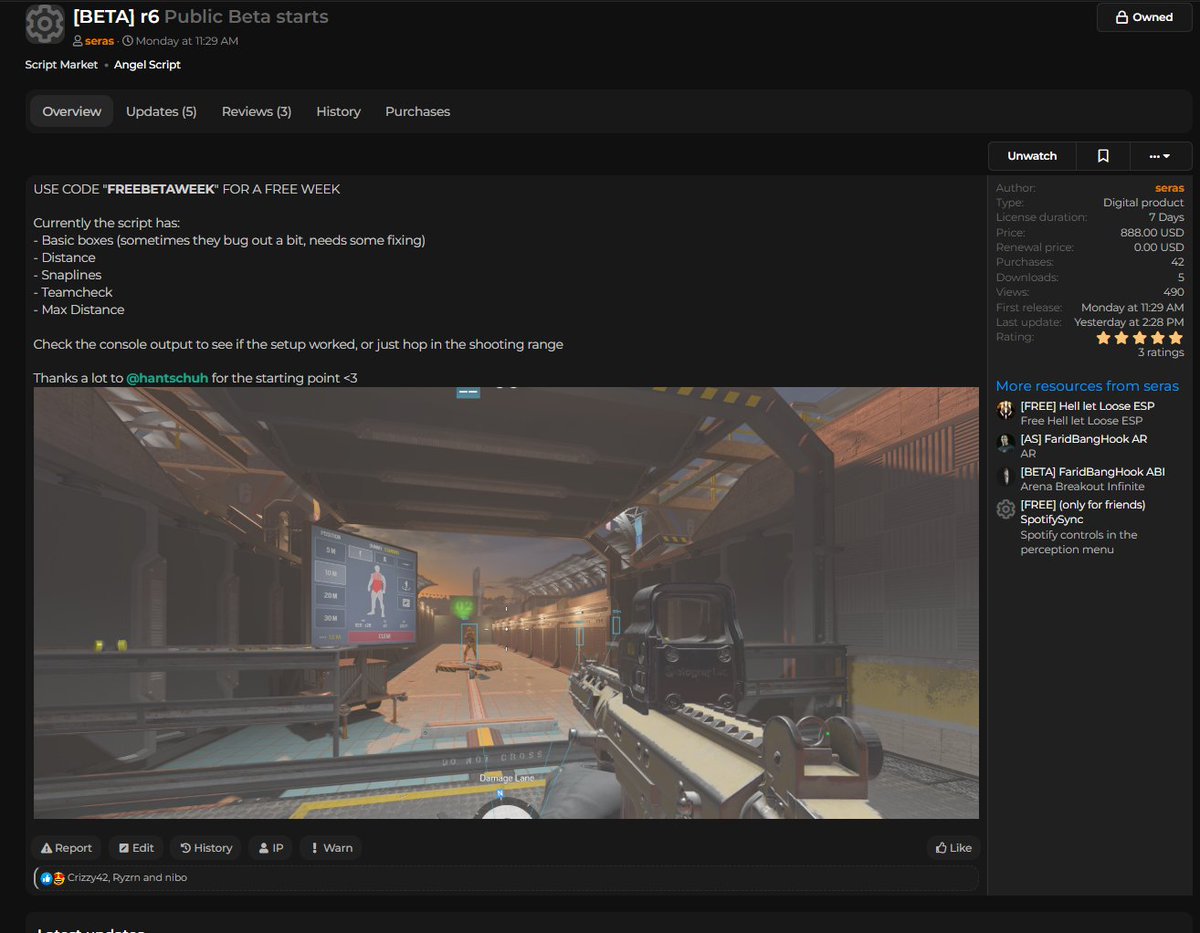Image resolution: width=1200 pixels, height=933 pixels.
Task: Click the Monday at 11:29 AM timestamp
Action: pos(187,41)
